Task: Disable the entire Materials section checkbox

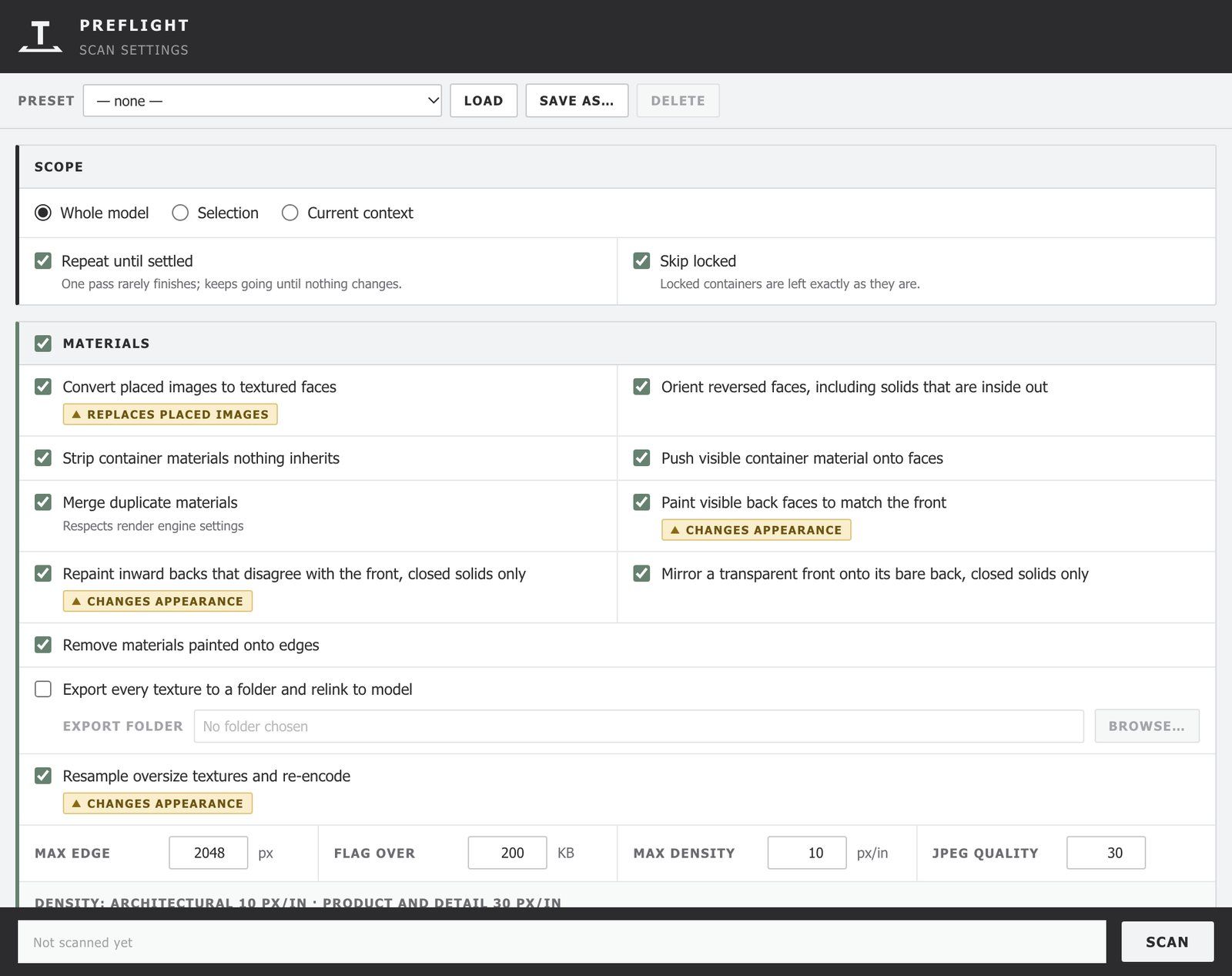Action: tap(43, 344)
